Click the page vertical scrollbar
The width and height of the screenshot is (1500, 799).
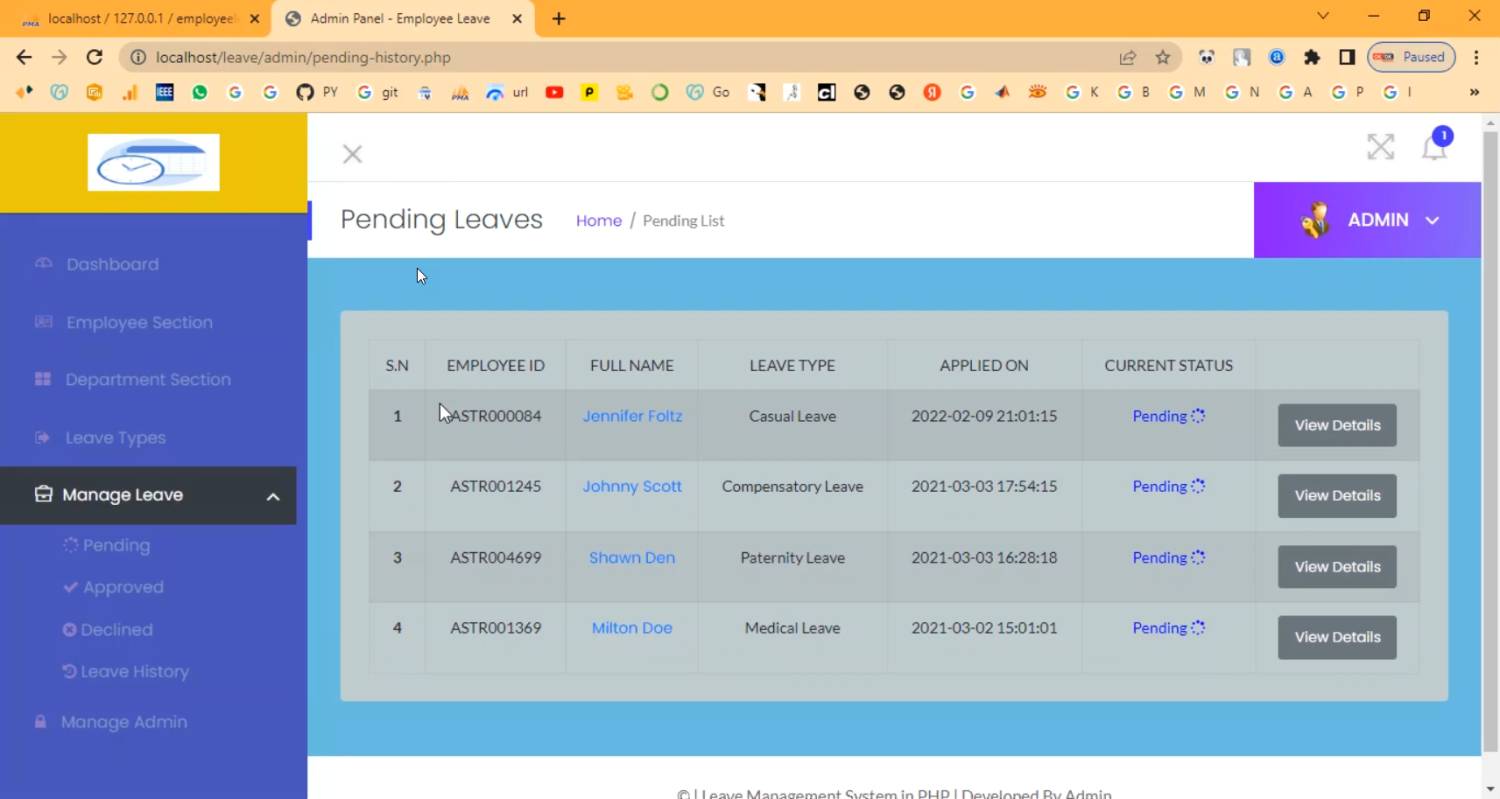coord(1490,440)
